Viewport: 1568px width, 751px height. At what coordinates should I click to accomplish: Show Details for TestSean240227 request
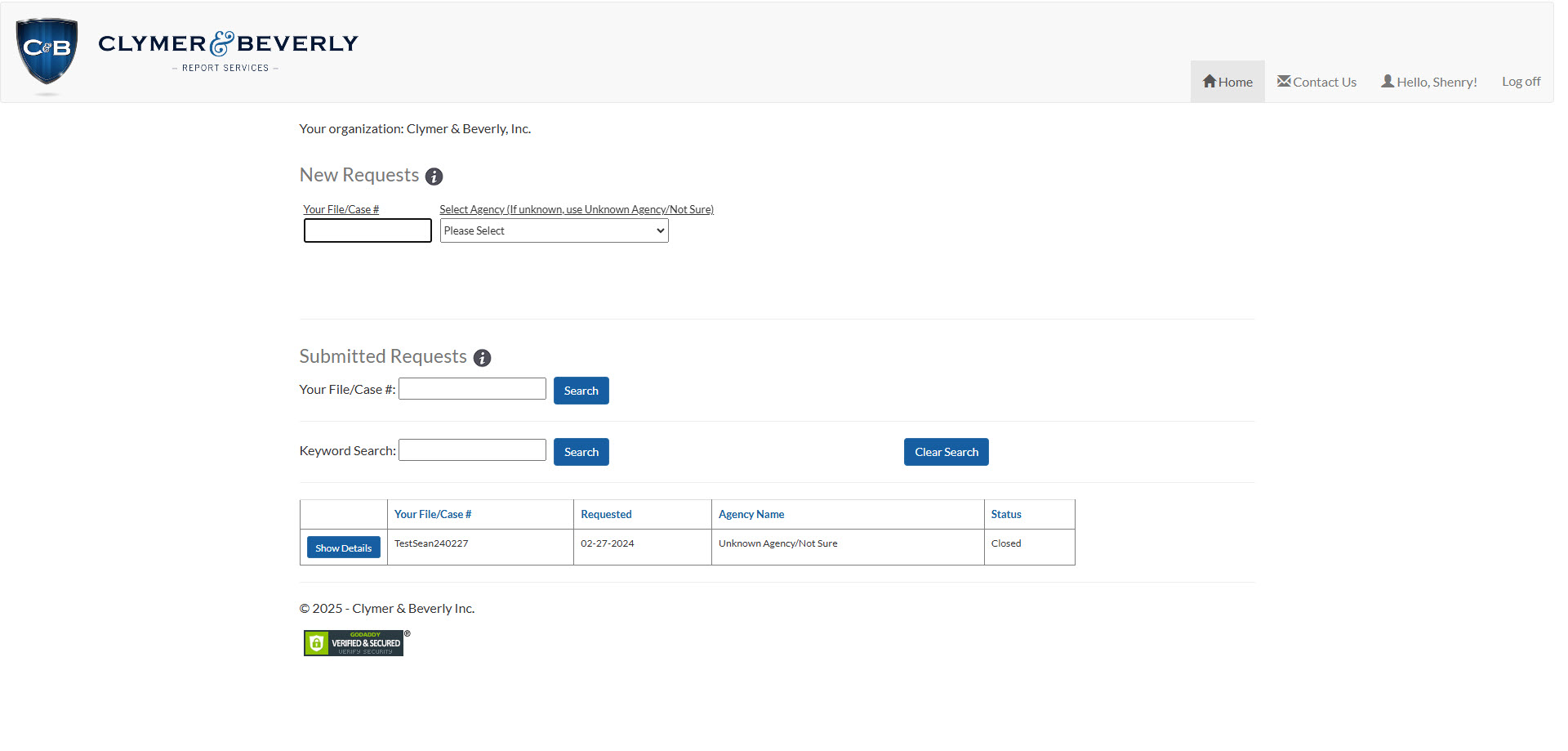pyautogui.click(x=343, y=547)
